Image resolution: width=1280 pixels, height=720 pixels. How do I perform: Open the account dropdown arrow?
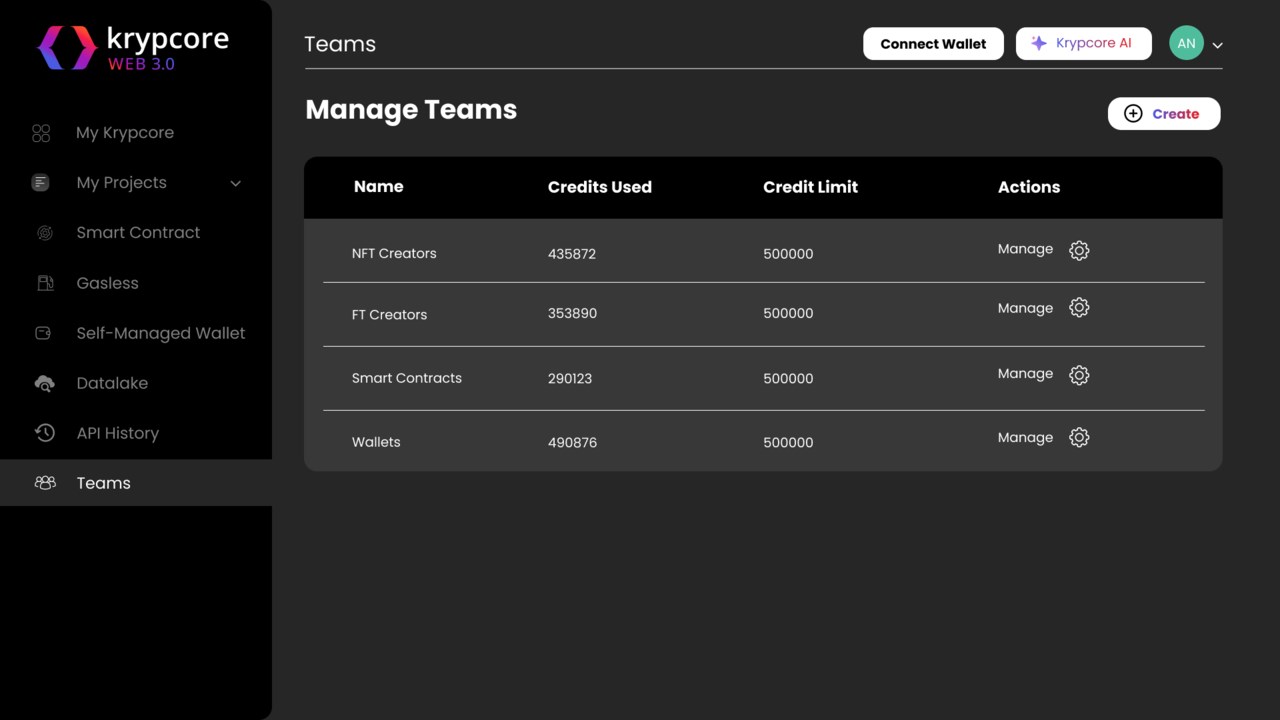pos(1218,45)
